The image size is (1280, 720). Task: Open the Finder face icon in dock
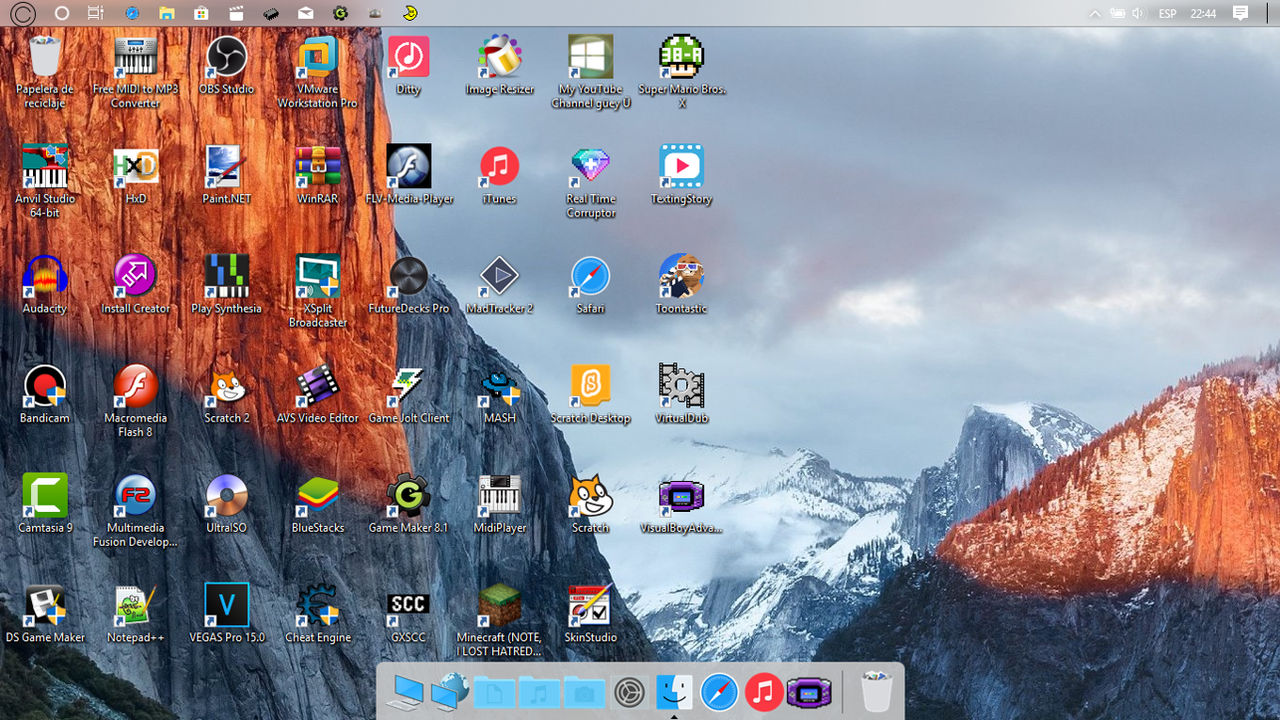click(674, 691)
